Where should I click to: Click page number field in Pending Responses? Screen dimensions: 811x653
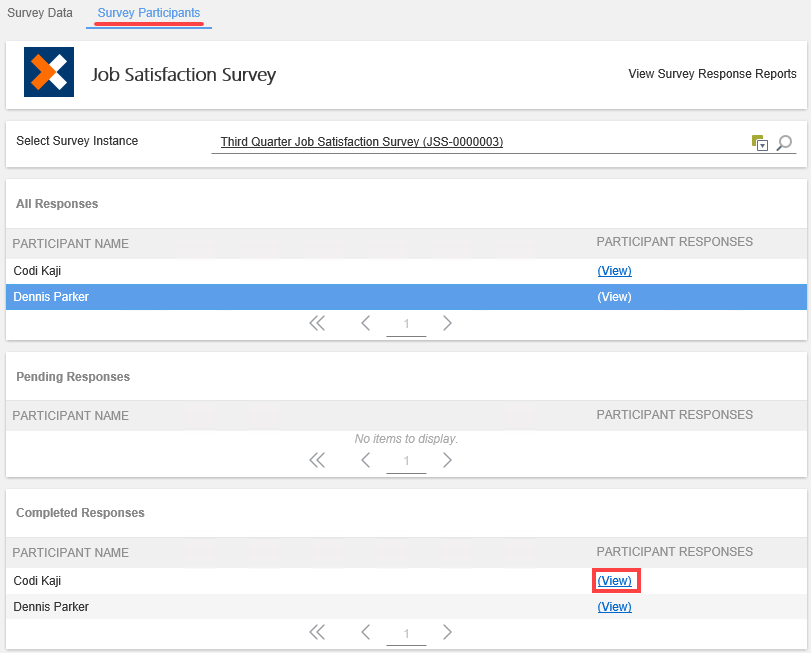pos(407,462)
